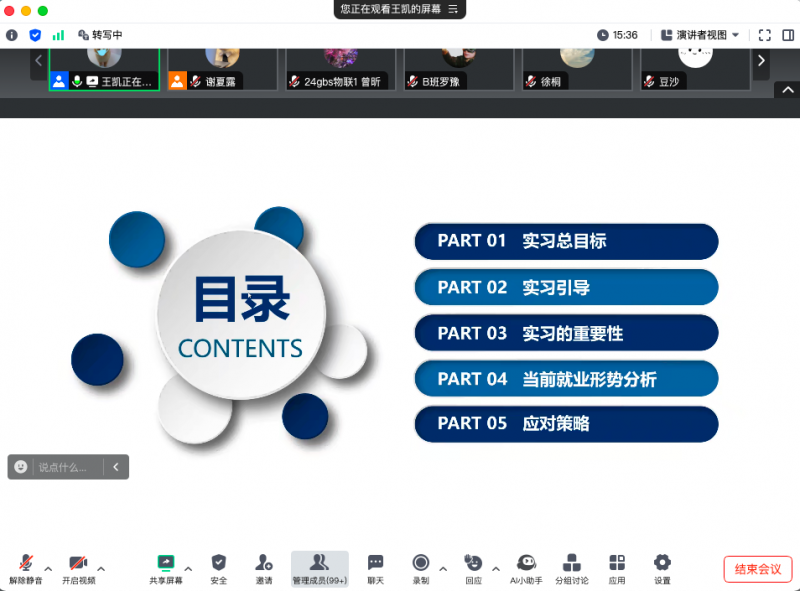Unmute the microphone (解除静音)
Image resolution: width=800 pixels, height=591 pixels.
coord(26,566)
